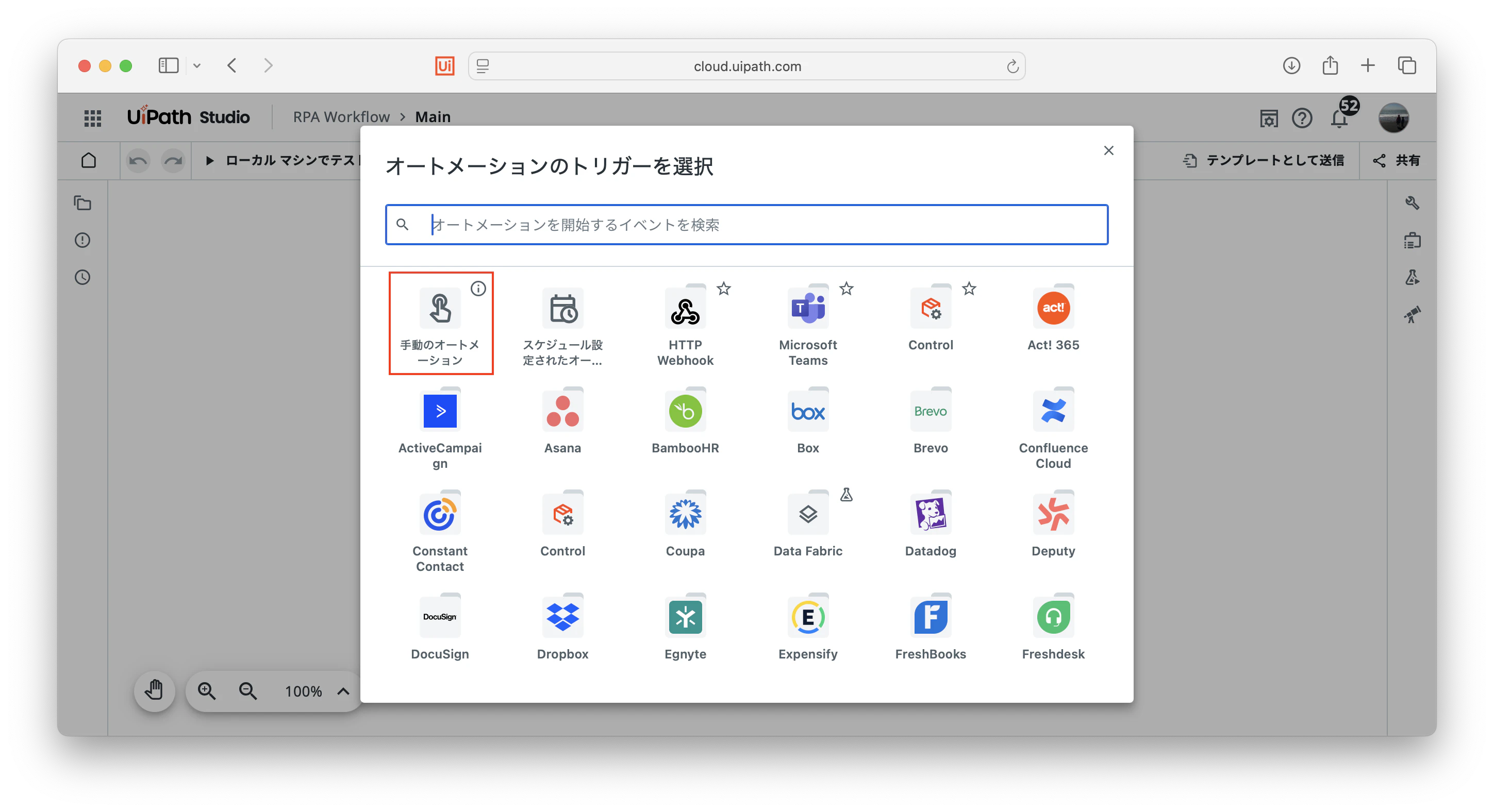
Task: Click the share button (共有)
Action: pos(1397,160)
